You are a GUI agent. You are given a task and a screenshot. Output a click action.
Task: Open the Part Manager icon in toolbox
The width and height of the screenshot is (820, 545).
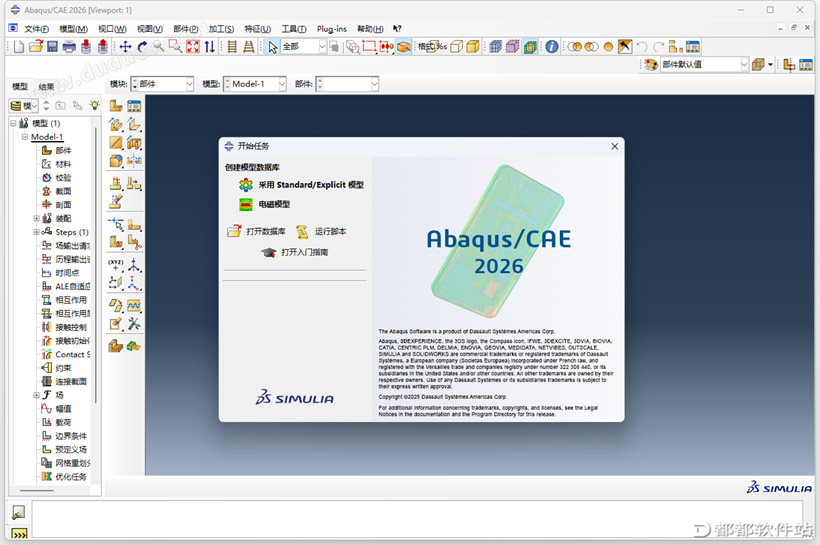pos(134,106)
